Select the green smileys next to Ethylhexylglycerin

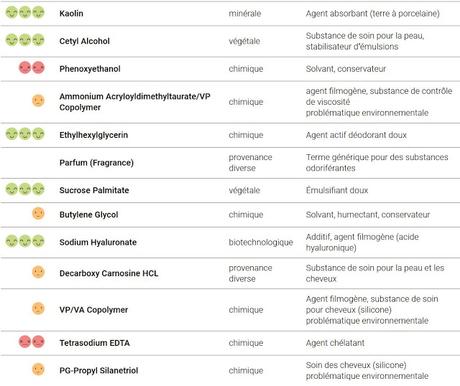[x=25, y=134]
